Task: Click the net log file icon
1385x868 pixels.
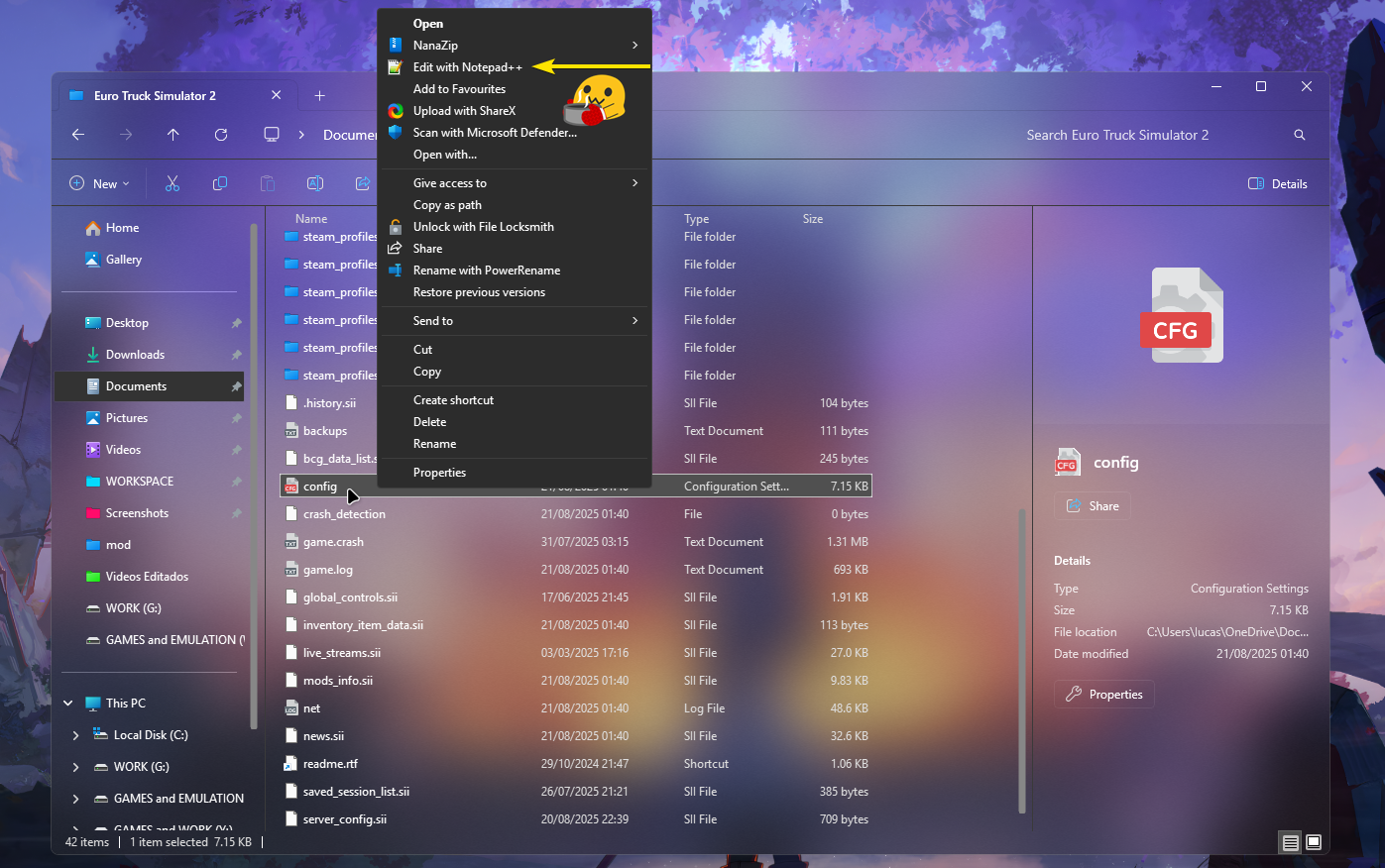Action: tap(291, 708)
